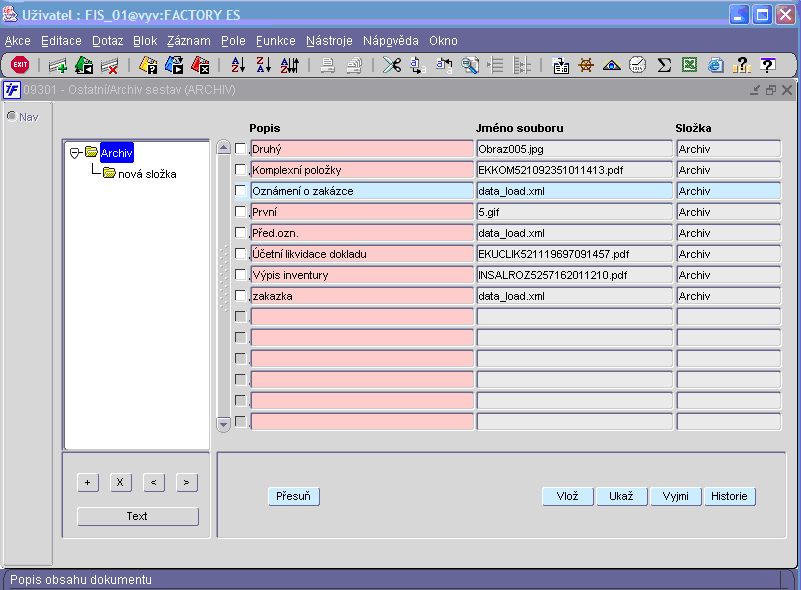Collapse the Archiv tree node
Screen dimensions: 801x590
[x=75, y=153]
